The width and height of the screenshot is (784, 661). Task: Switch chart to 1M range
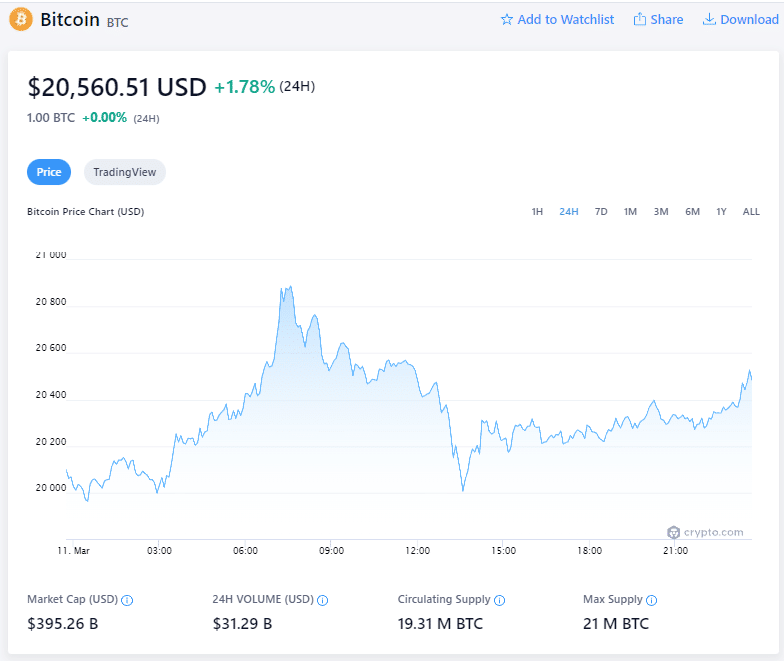pyautogui.click(x=630, y=212)
